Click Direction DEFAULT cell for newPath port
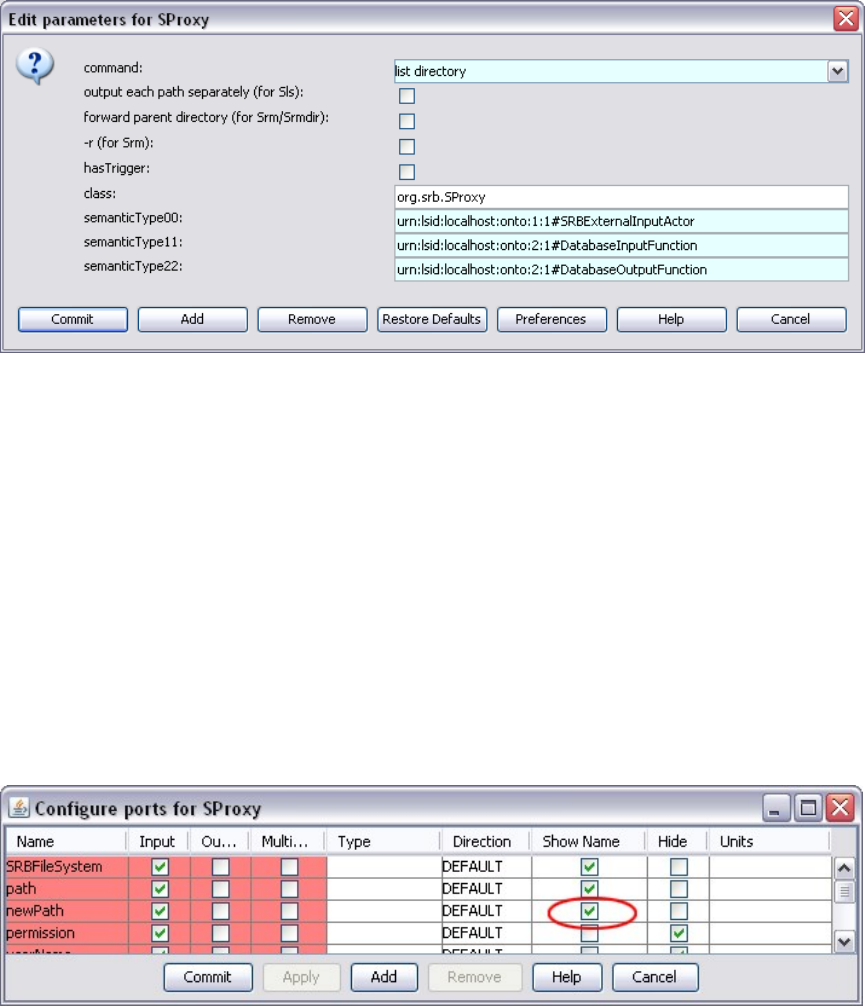The width and height of the screenshot is (865, 1006). (x=486, y=911)
